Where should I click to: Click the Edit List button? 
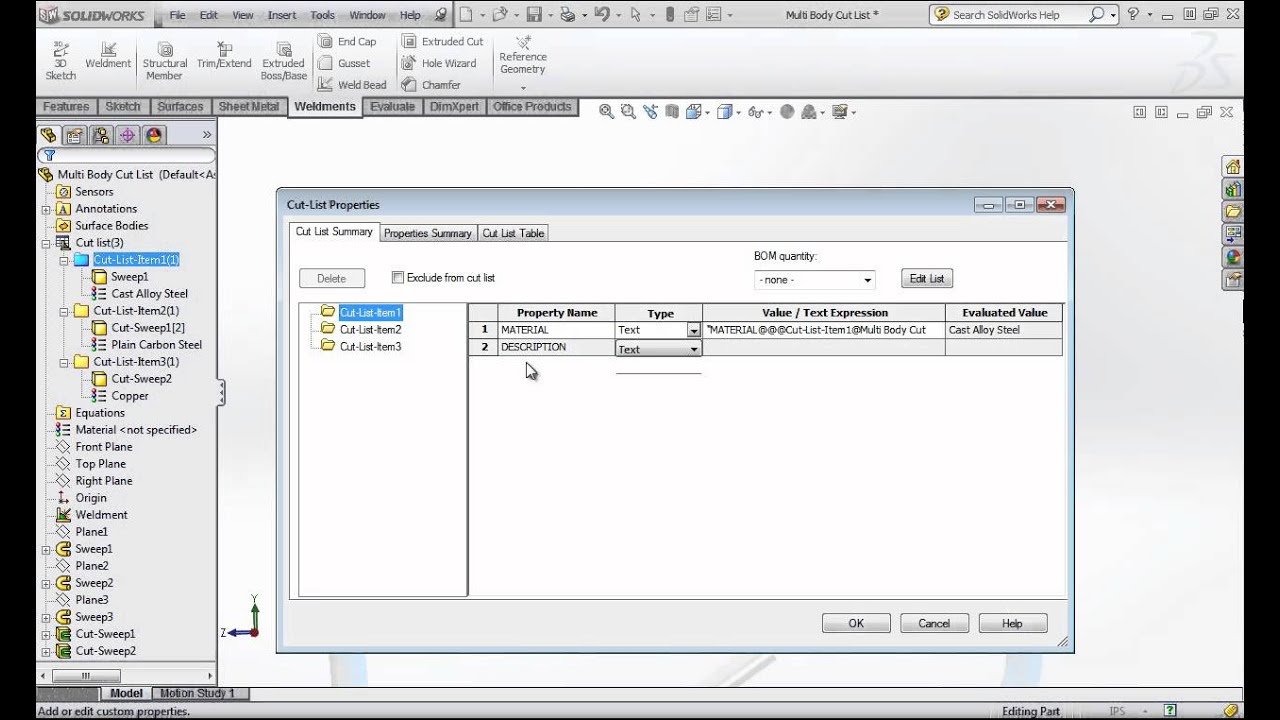(927, 279)
